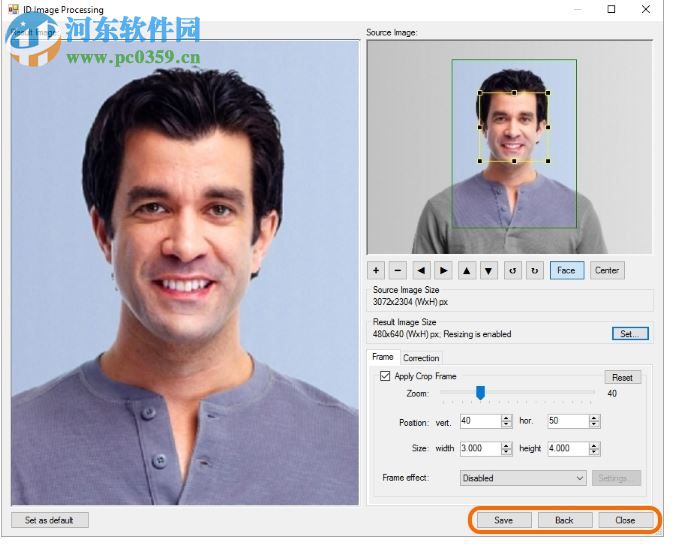Click the 3072x2304 source size text
Image resolution: width=676 pixels, height=544 pixels.
click(x=410, y=302)
